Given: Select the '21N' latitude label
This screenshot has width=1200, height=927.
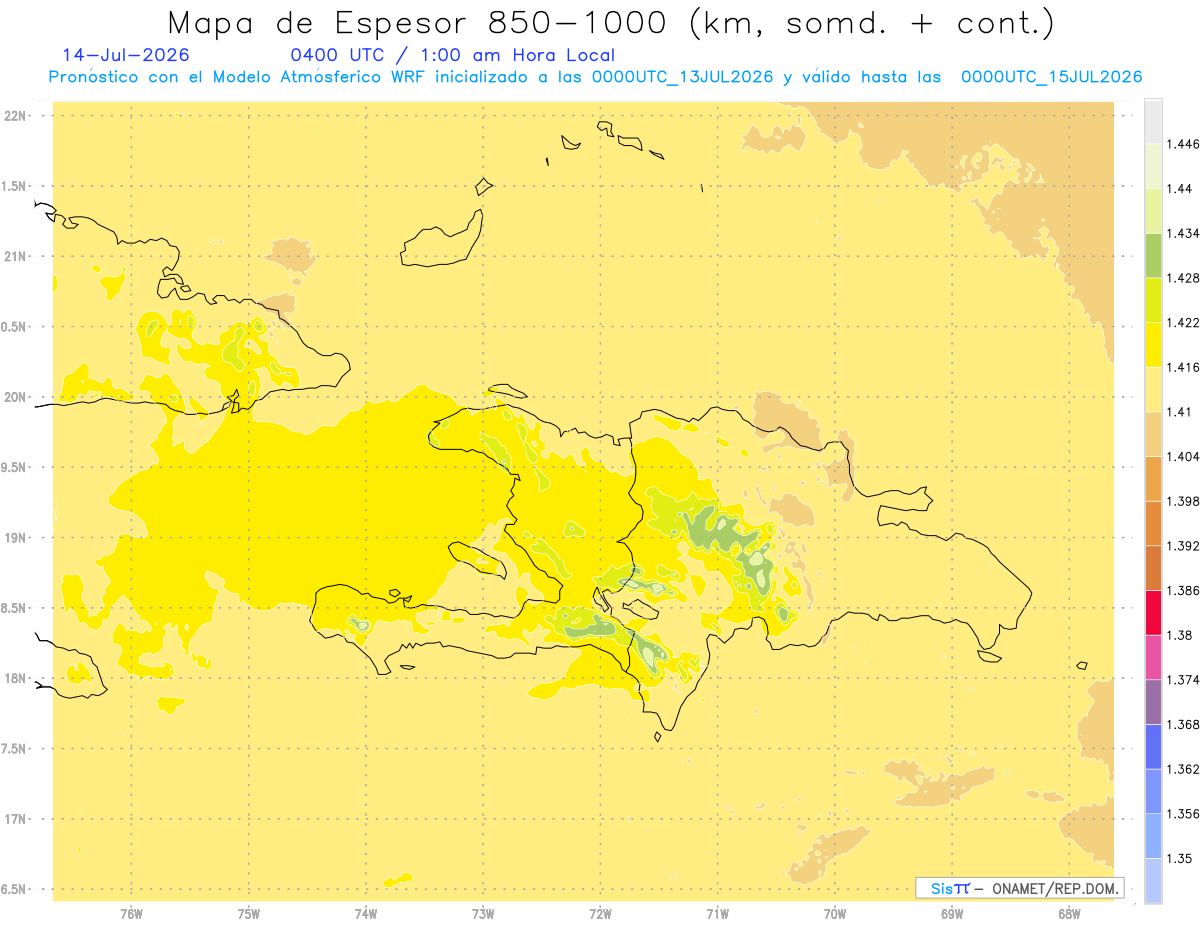Looking at the screenshot, I should point(15,257).
